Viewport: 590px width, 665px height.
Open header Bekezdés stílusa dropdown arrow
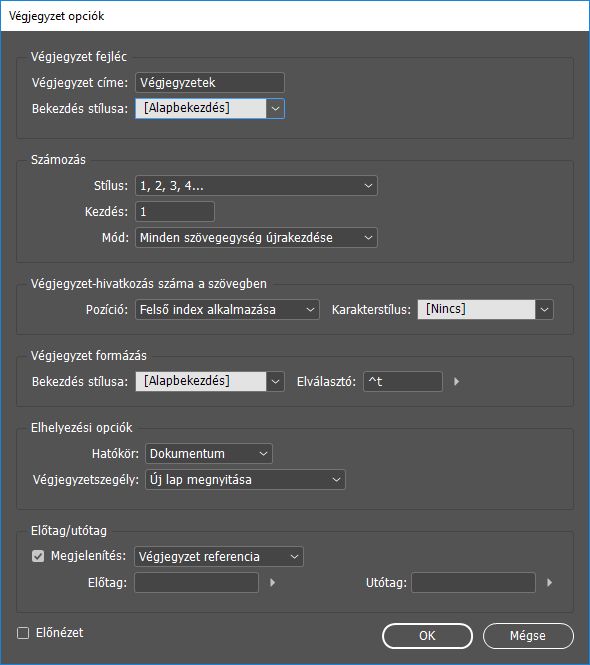tap(275, 109)
